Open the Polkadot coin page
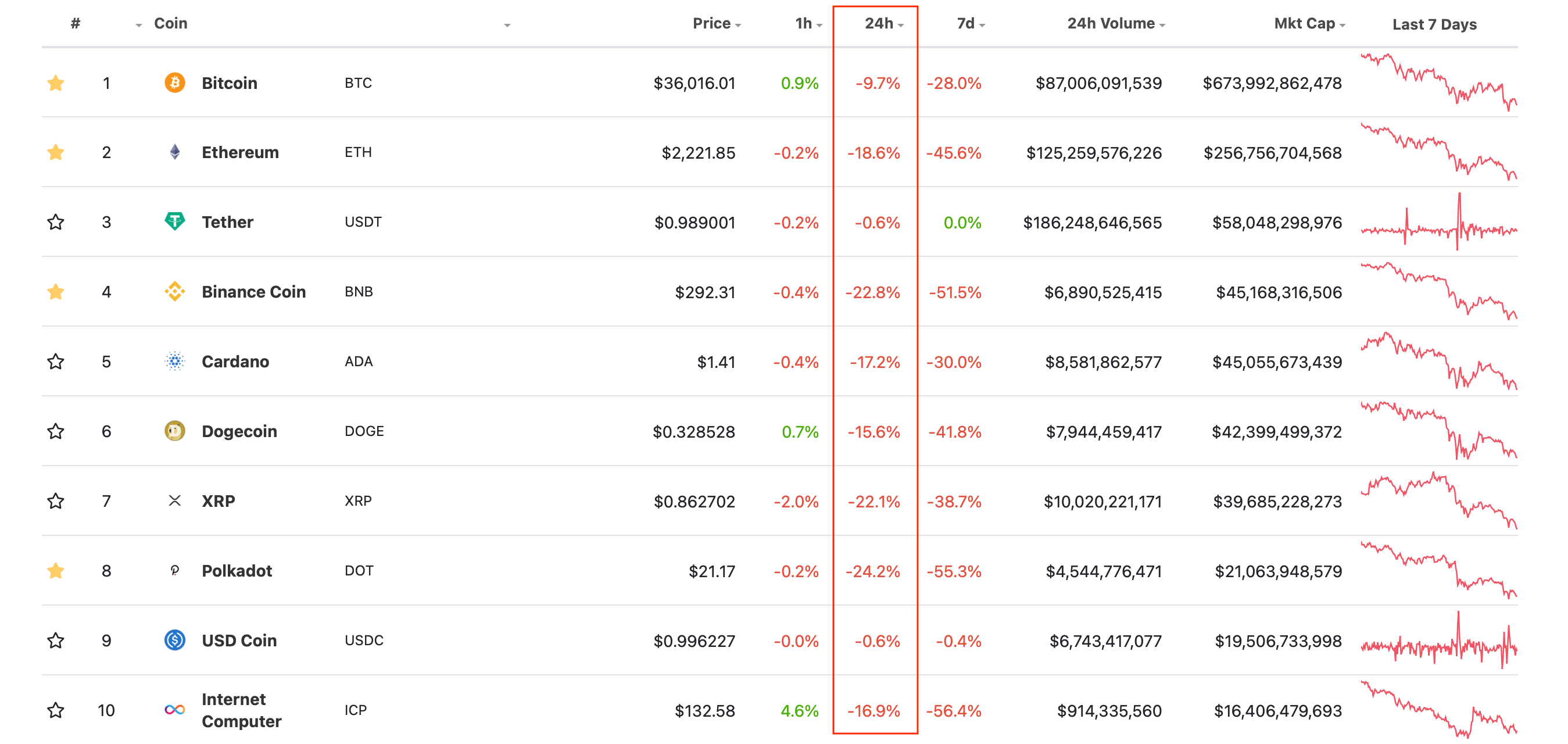 237,570
